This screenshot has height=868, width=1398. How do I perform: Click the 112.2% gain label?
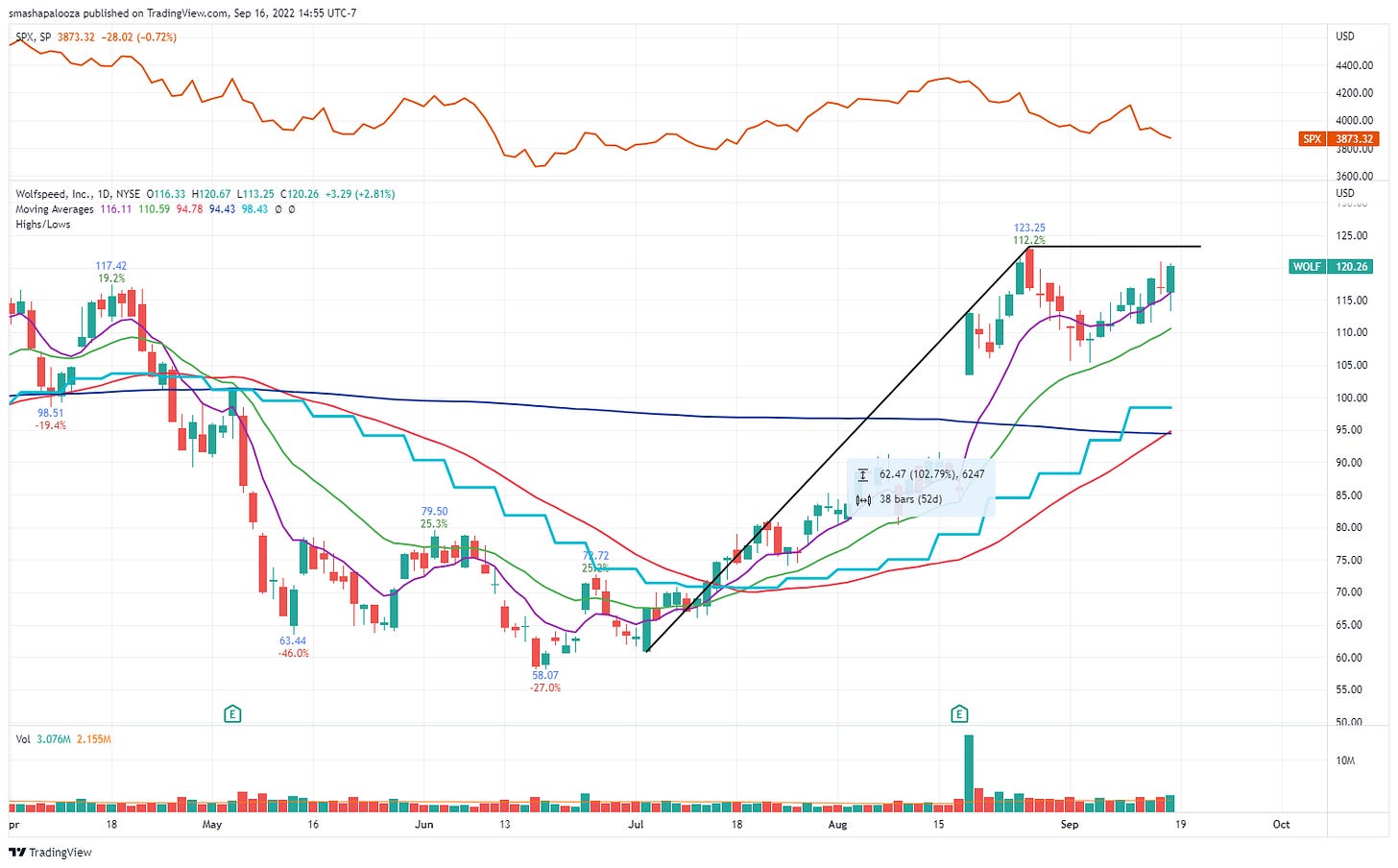point(1029,240)
